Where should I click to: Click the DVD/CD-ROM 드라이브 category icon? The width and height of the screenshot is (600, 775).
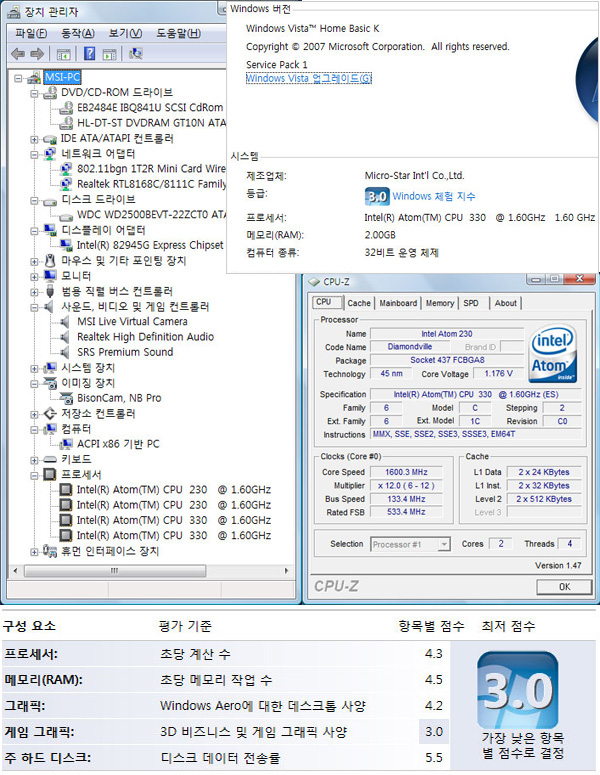[x=50, y=92]
